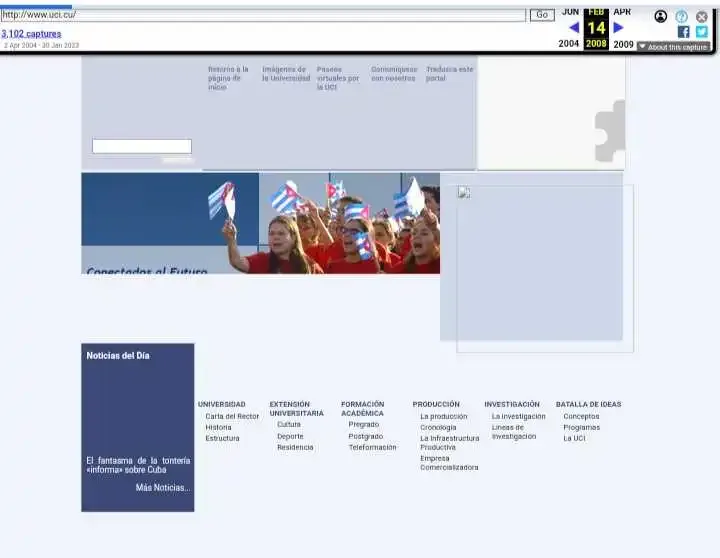Open the Traduzca este portal menu item
720x558 pixels.
click(x=450, y=73)
